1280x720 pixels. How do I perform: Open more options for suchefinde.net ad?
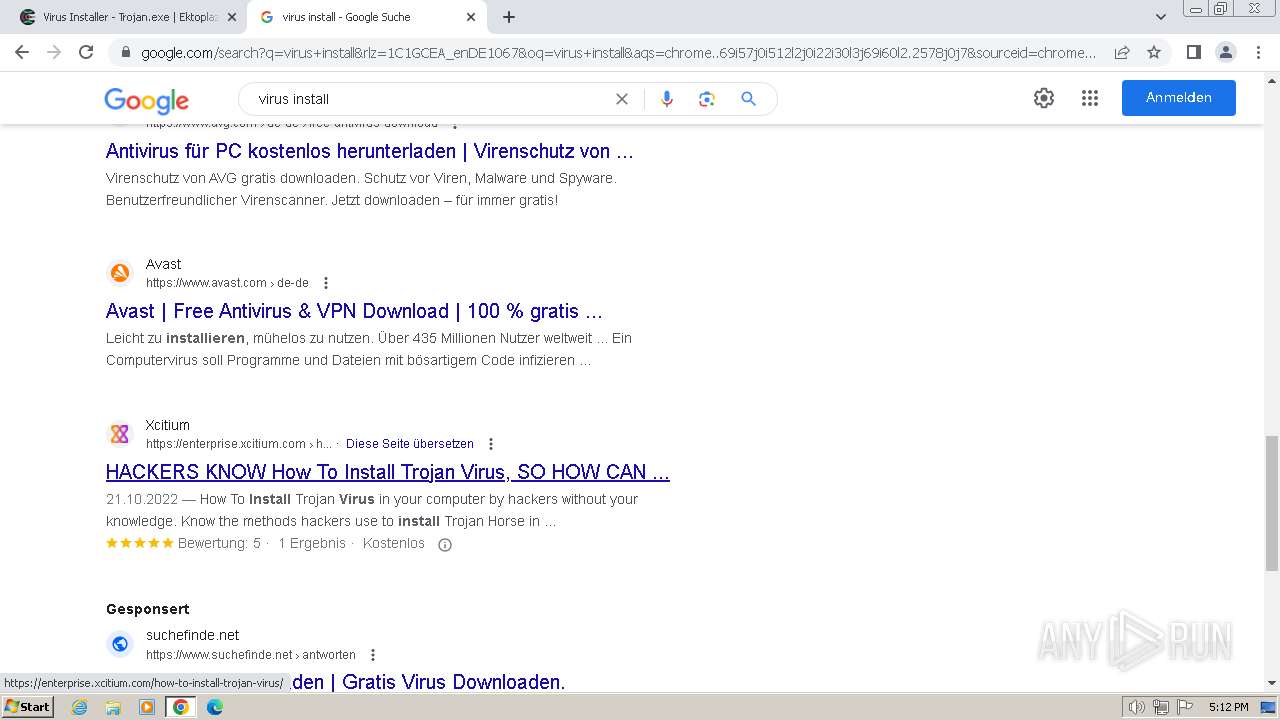pos(373,655)
